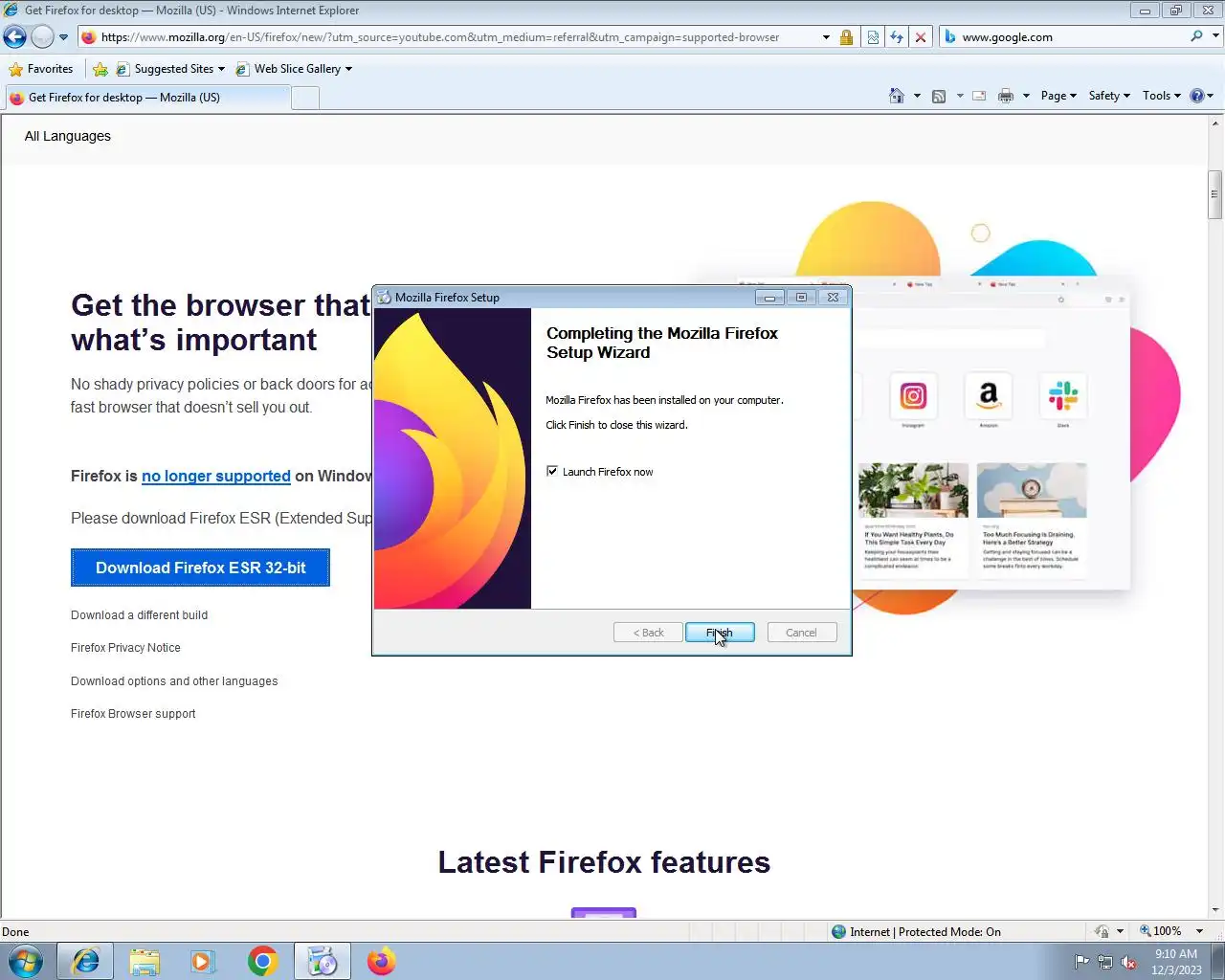The width and height of the screenshot is (1225, 980).
Task: Expand the address bar autocomplete dropdown arrow
Action: pyautogui.click(x=826, y=37)
